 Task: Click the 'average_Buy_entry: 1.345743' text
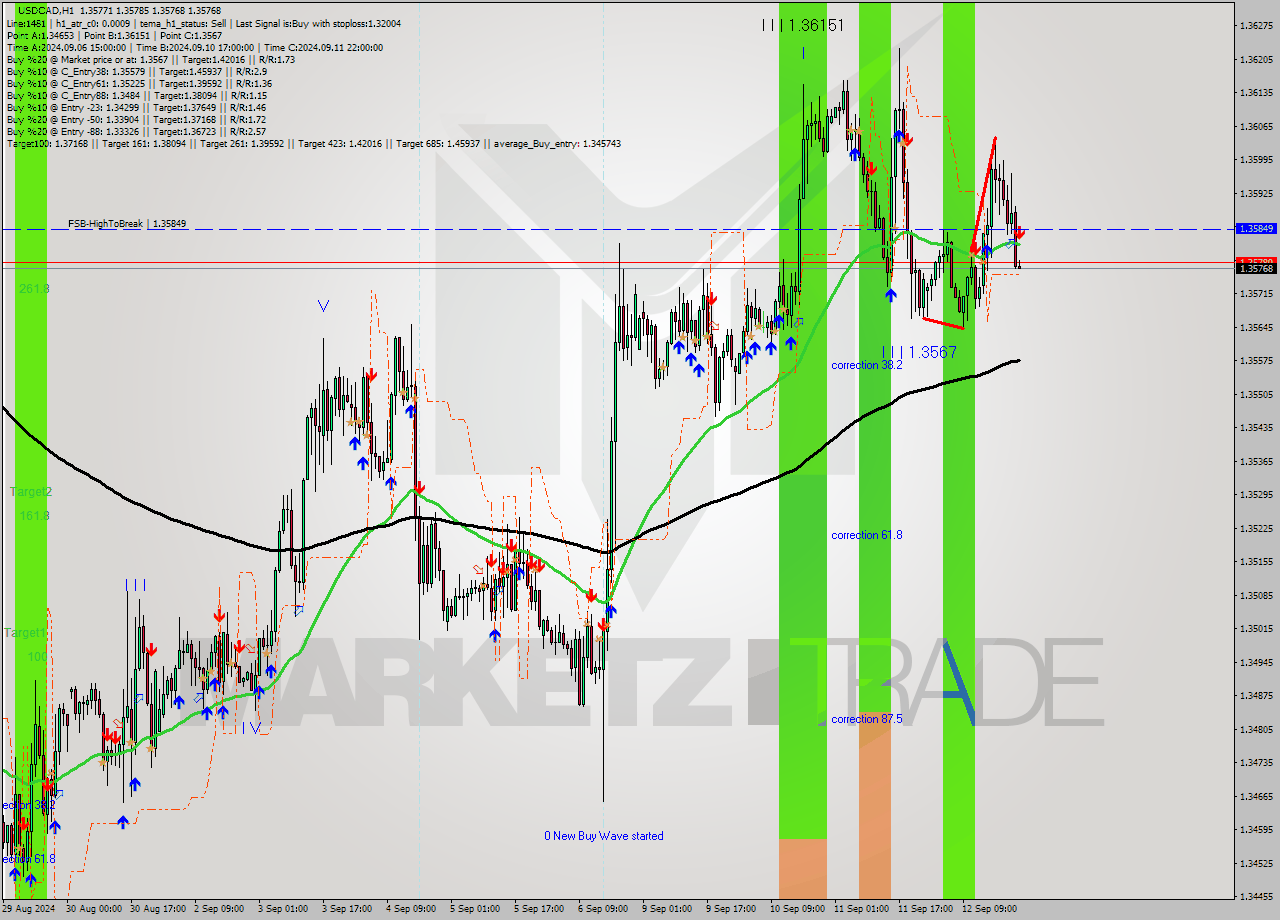coord(556,144)
